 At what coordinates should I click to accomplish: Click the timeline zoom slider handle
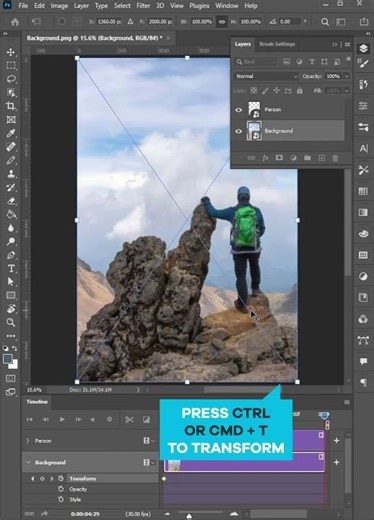[189, 516]
